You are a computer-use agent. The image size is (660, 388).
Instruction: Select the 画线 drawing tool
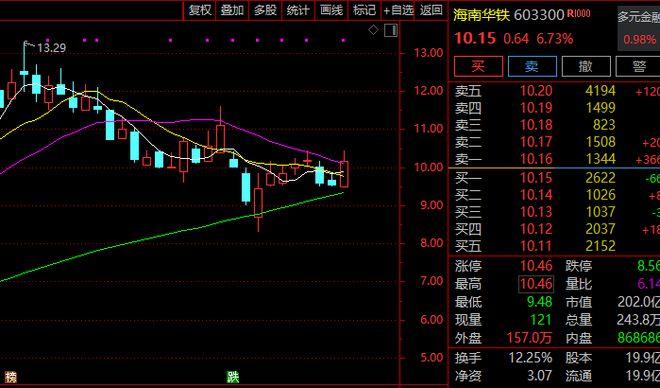[331, 10]
